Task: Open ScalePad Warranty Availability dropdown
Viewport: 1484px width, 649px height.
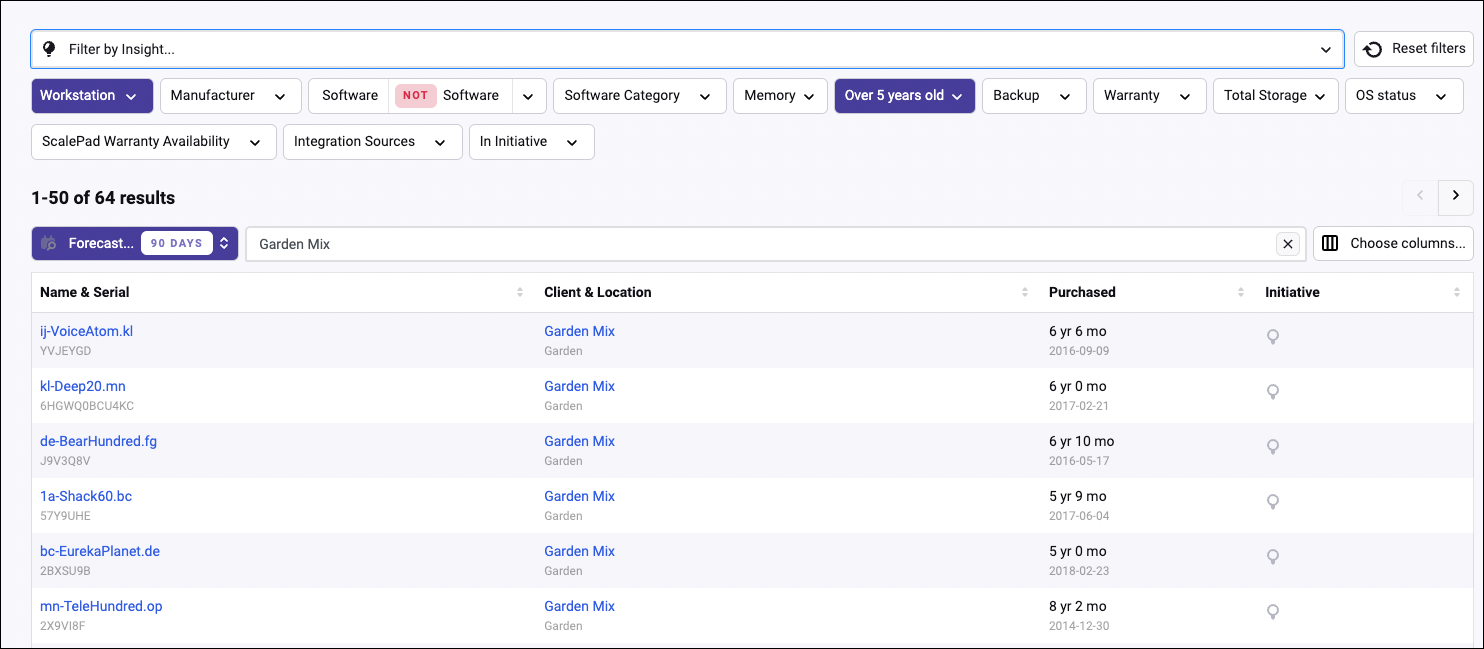Action: 154,142
